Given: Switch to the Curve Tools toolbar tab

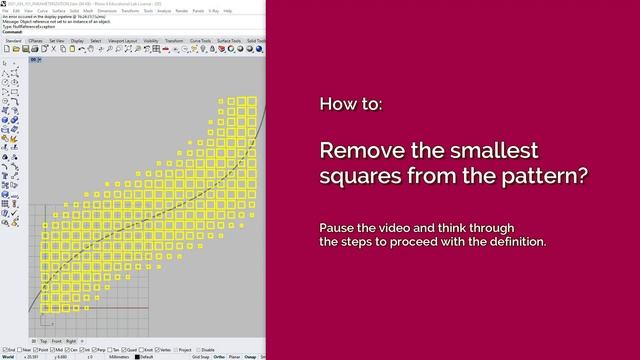Looking at the screenshot, I should pos(200,41).
